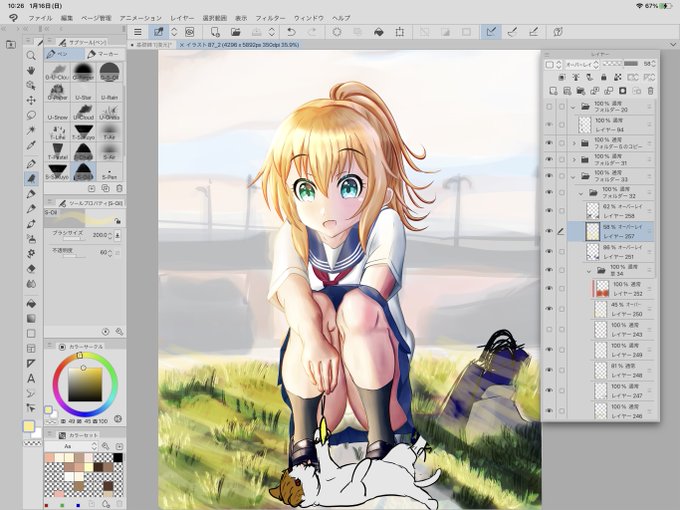
Task: Select the S-Pen brush sub tool
Action: click(x=109, y=172)
